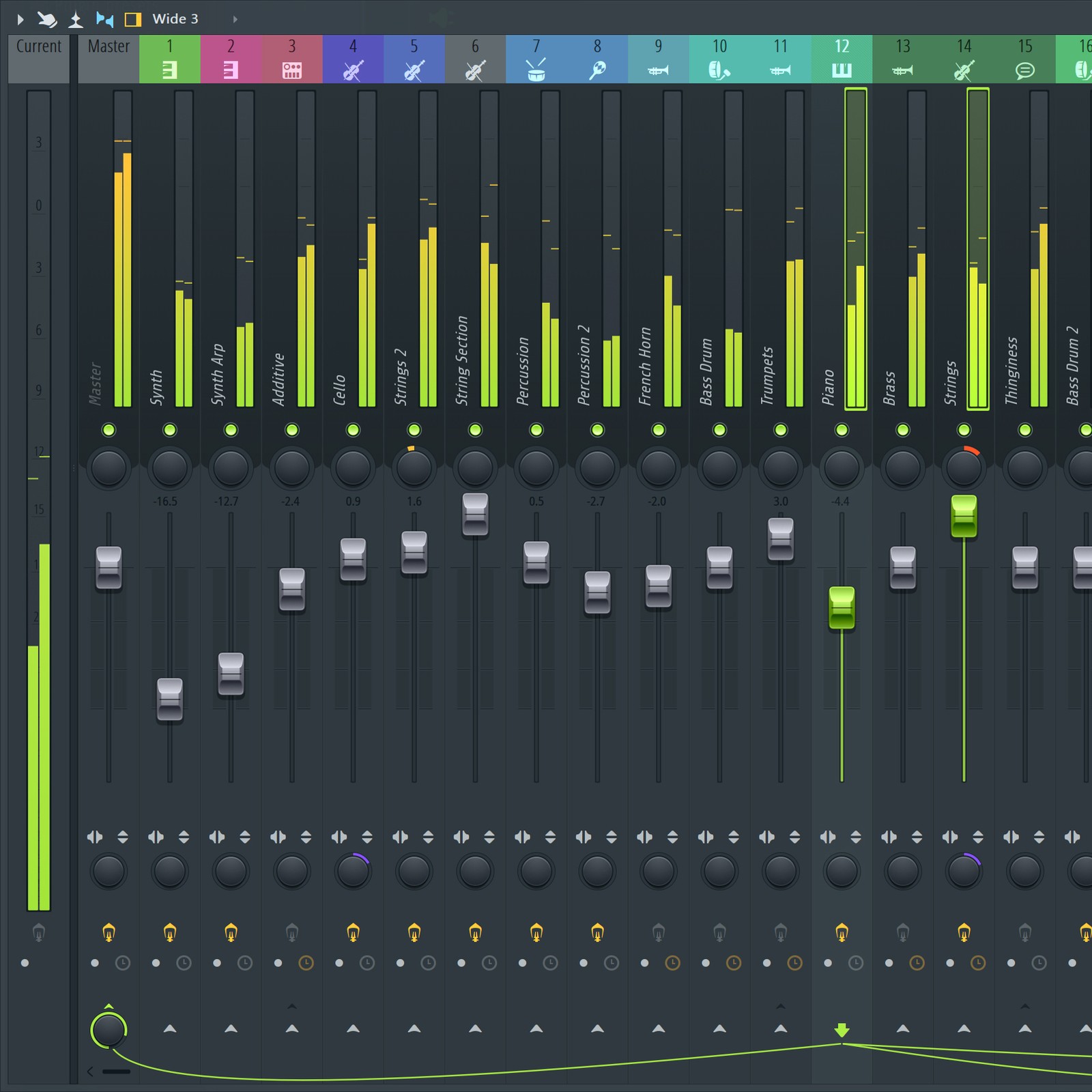Toggle the effects lamp icon under the Master strip
Screen dimensions: 1092x1092
(x=109, y=930)
